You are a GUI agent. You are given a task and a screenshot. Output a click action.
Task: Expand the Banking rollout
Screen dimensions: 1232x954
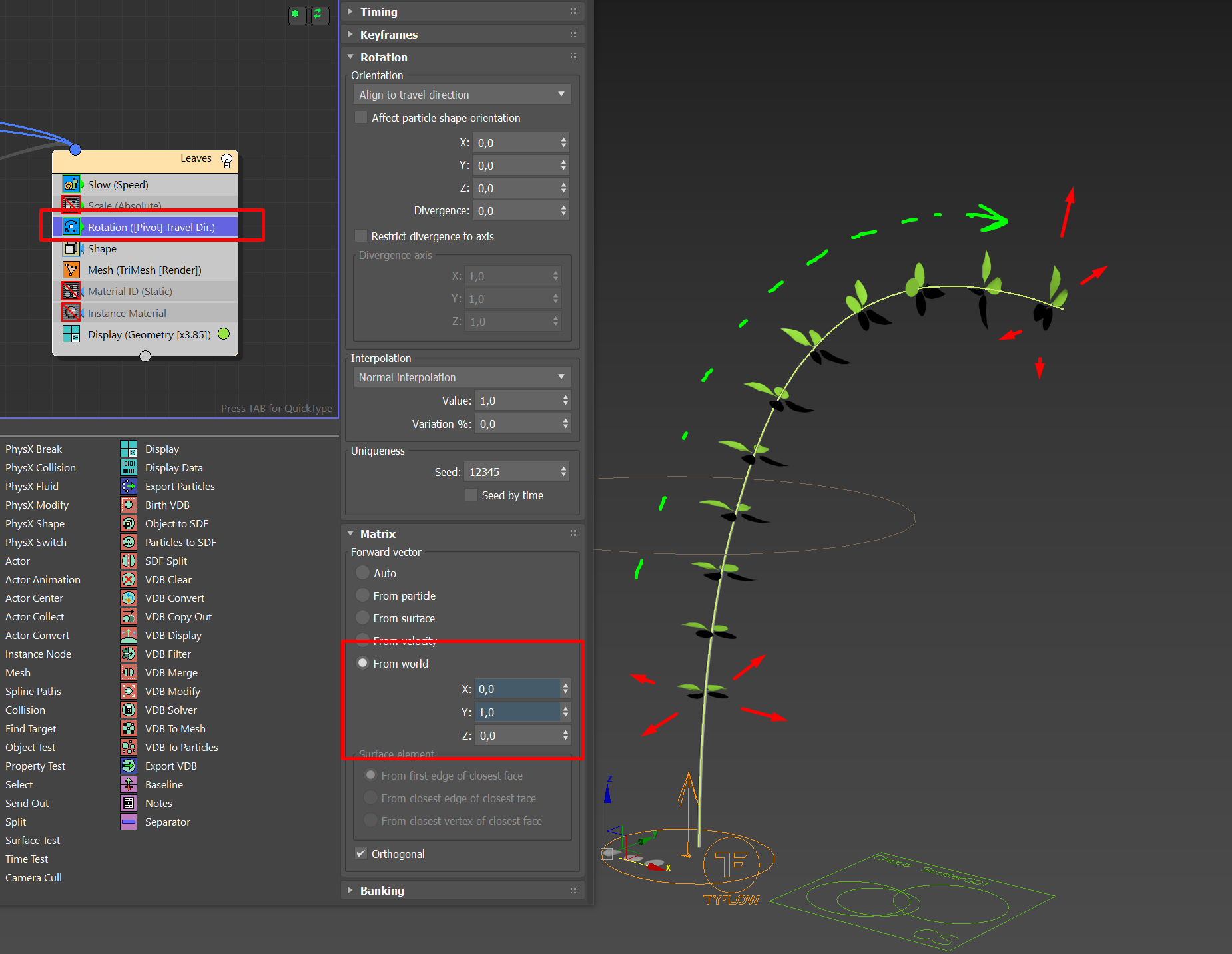tap(382, 891)
